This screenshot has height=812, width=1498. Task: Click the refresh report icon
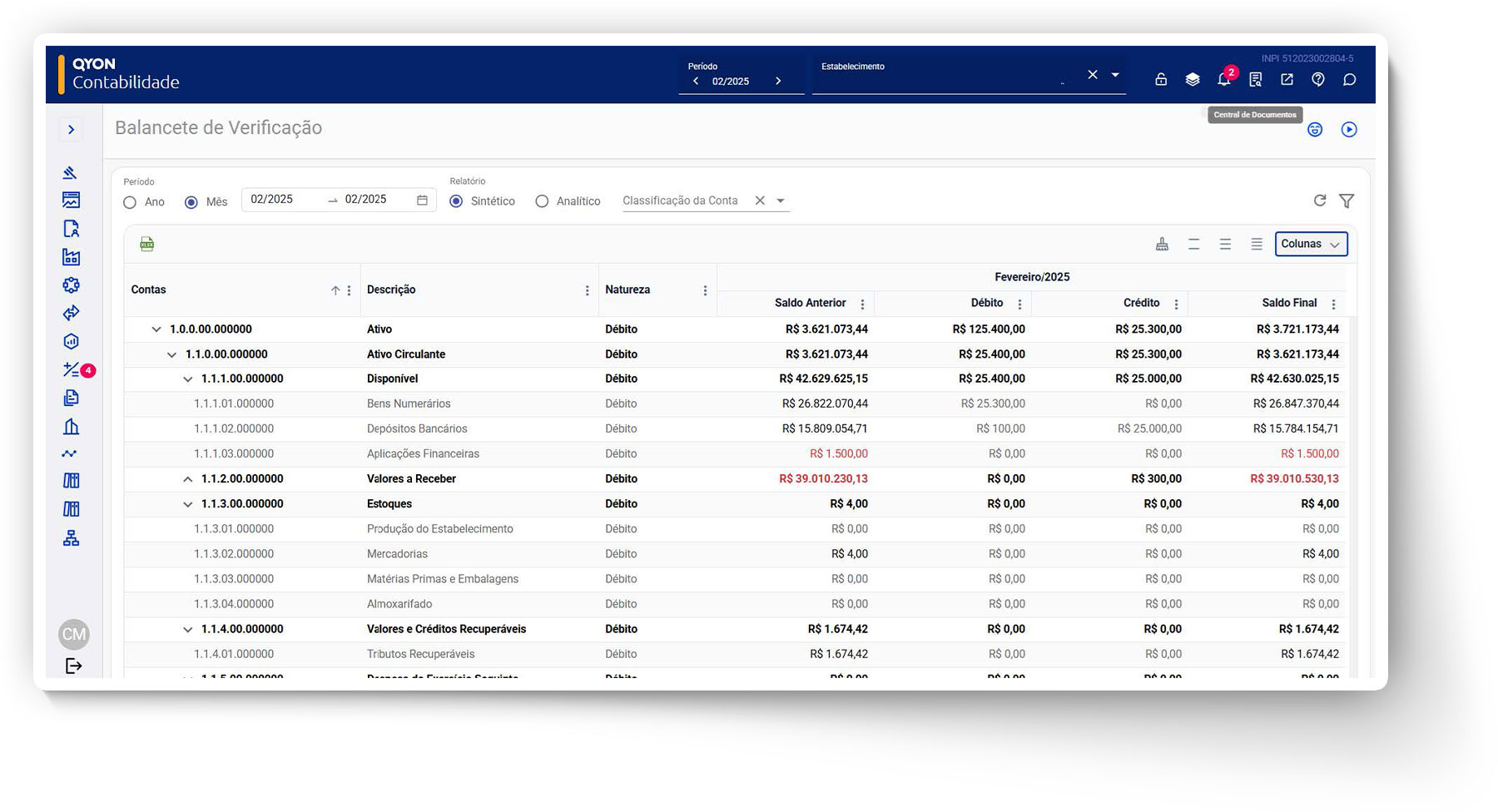pyautogui.click(x=1320, y=201)
